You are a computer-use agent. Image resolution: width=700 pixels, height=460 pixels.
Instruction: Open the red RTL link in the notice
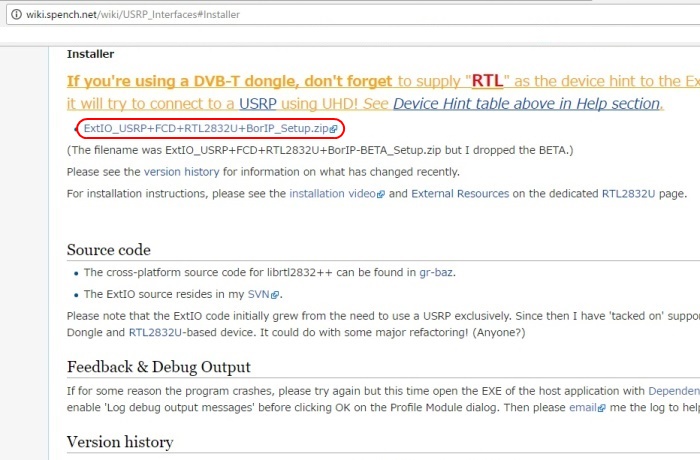[x=487, y=81]
